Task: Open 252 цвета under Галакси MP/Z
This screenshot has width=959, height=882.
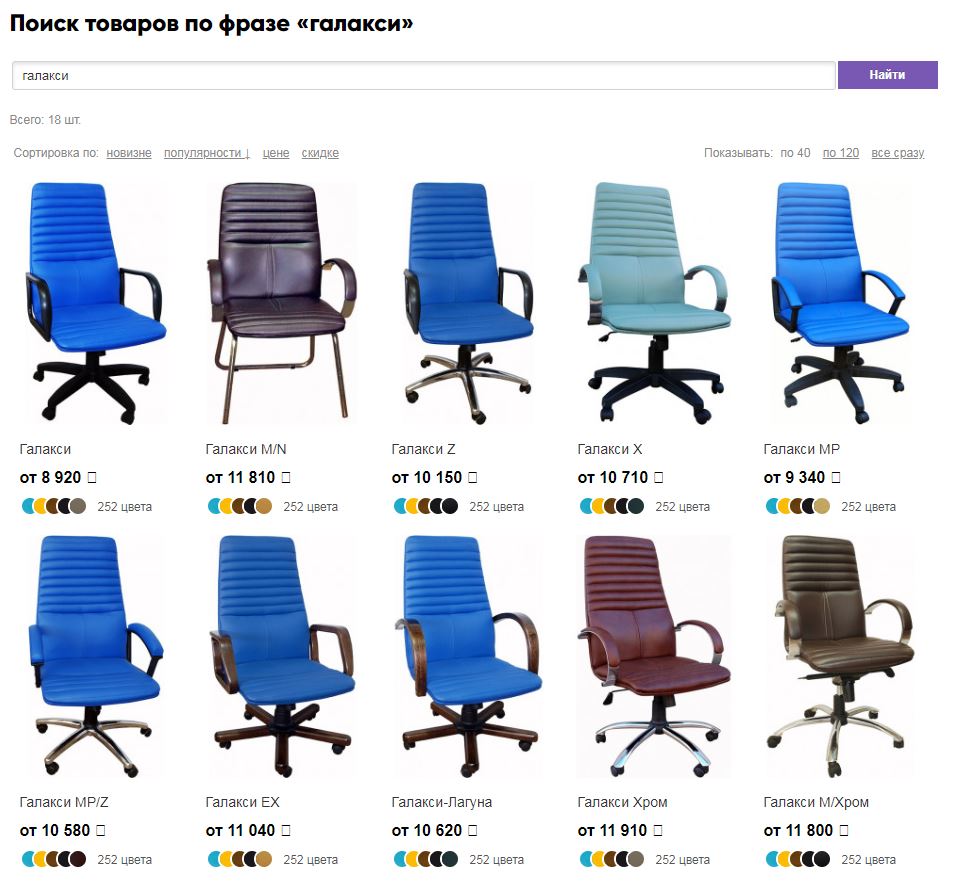Action: click(125, 859)
